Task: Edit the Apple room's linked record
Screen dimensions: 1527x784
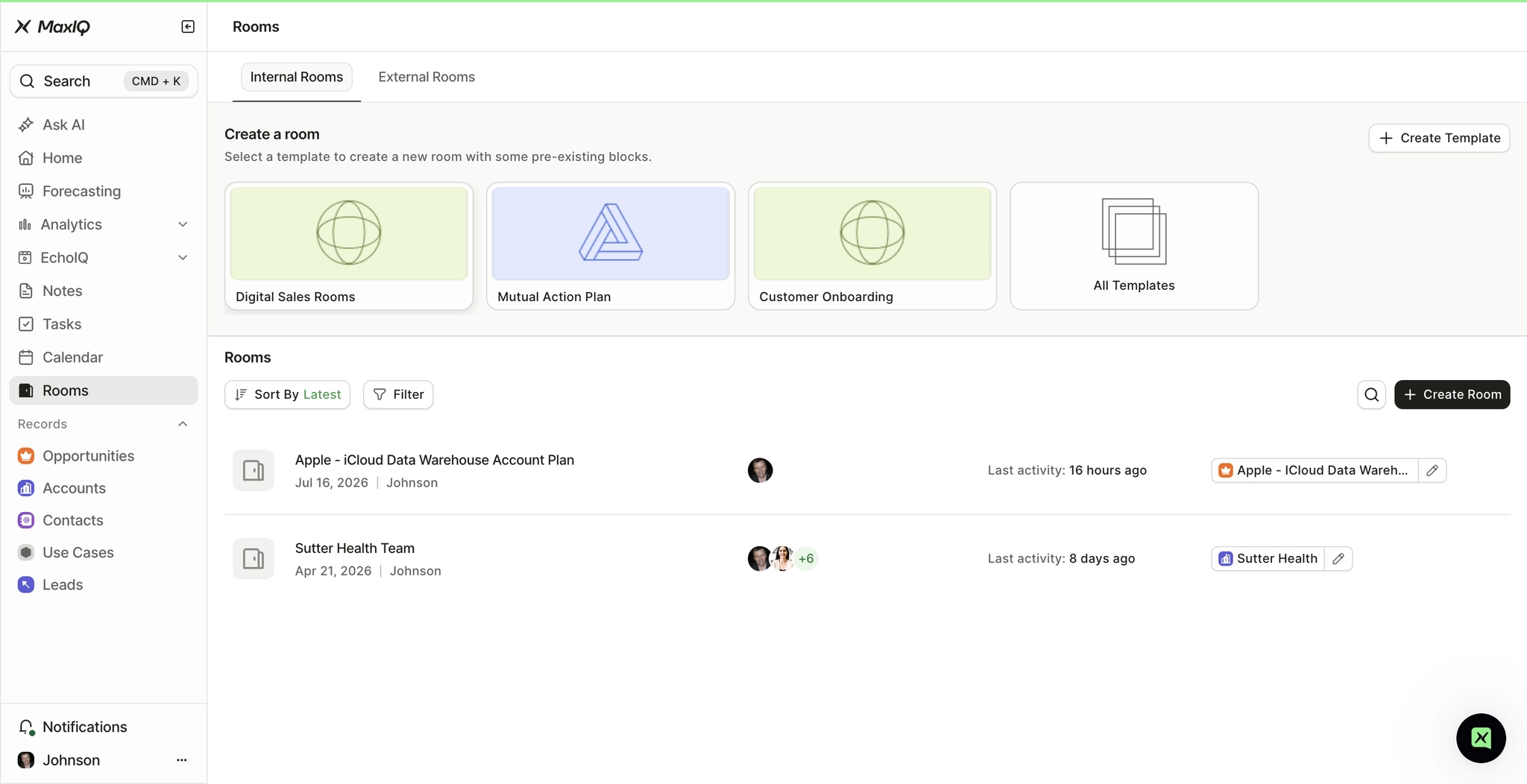Action: point(1432,470)
